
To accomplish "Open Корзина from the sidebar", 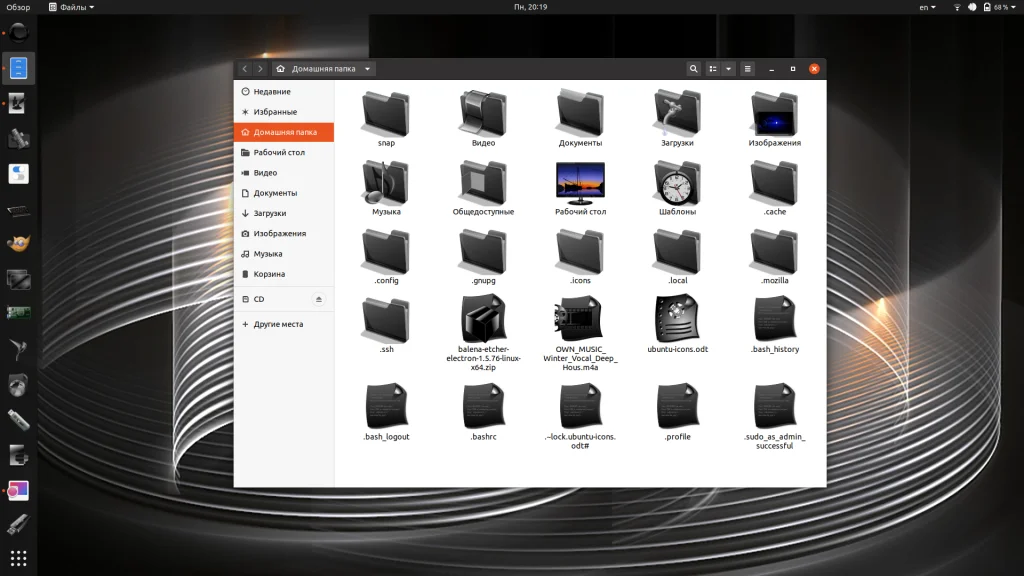I will pos(269,274).
